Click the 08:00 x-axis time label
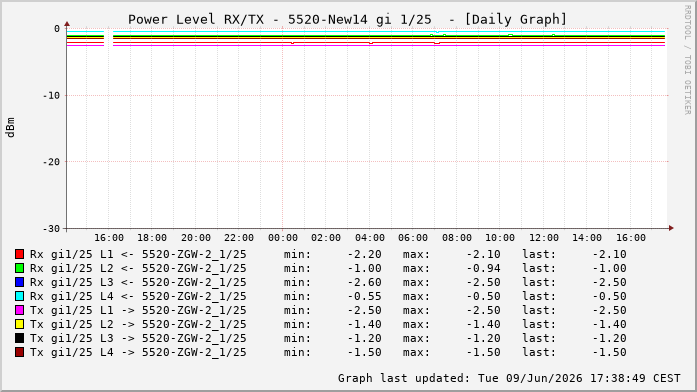 click(x=457, y=238)
